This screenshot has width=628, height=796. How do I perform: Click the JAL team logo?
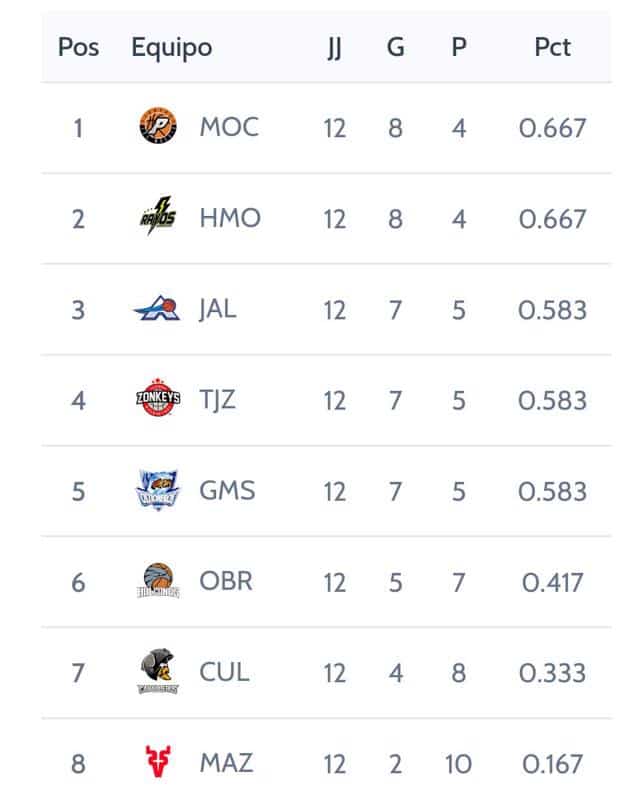pos(158,308)
